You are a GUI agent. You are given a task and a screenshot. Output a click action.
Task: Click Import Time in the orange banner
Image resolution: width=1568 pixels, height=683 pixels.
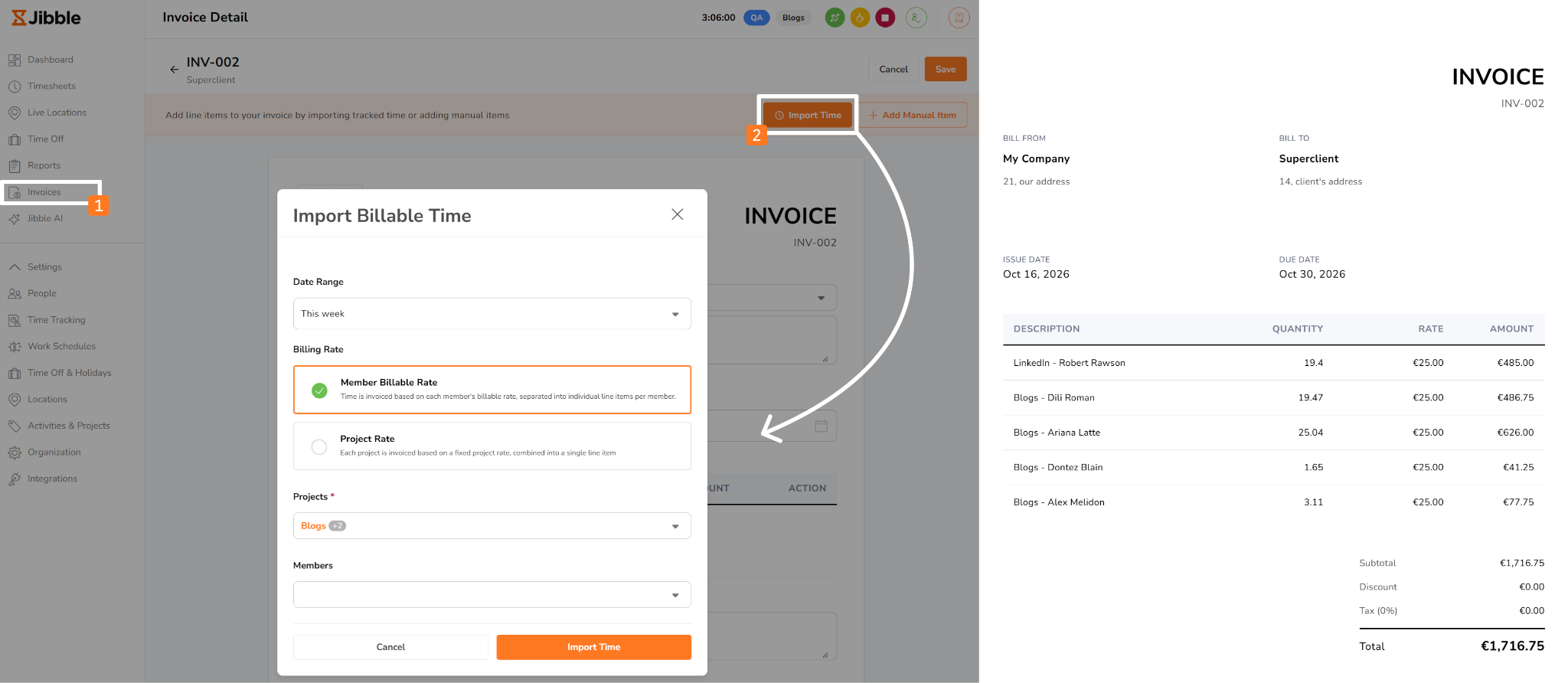[808, 116]
